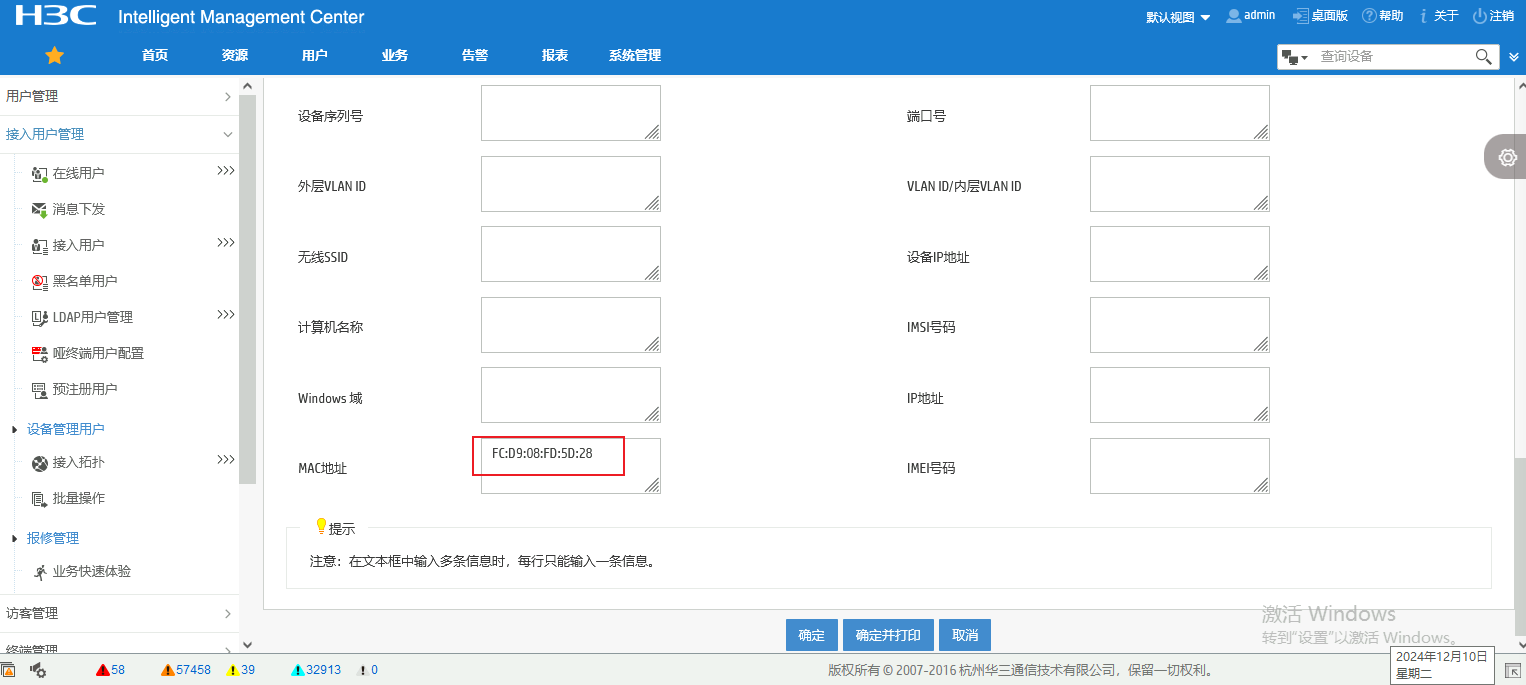Click the cyan warning alarm icon
Screen dimensions: 1526x685
click(297, 670)
